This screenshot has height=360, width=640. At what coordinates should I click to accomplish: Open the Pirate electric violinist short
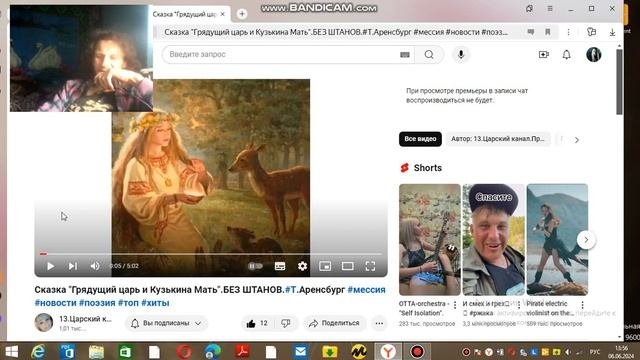[x=557, y=240]
